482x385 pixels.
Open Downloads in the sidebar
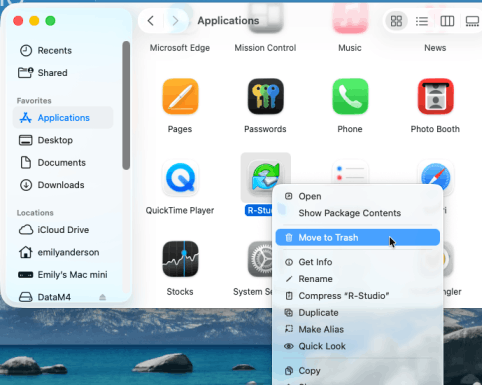(x=63, y=185)
